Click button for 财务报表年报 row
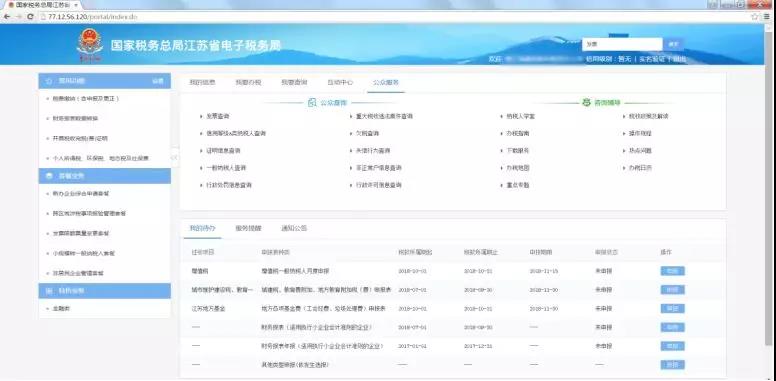 click(673, 346)
